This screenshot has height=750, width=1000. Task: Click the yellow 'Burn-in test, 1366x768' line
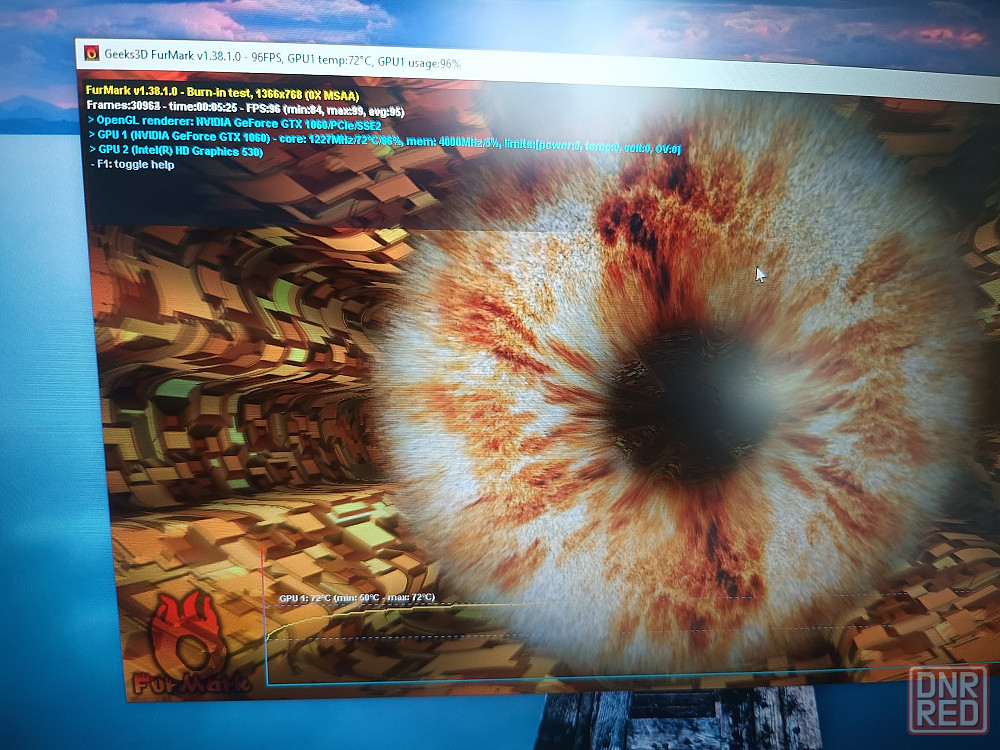coord(222,93)
